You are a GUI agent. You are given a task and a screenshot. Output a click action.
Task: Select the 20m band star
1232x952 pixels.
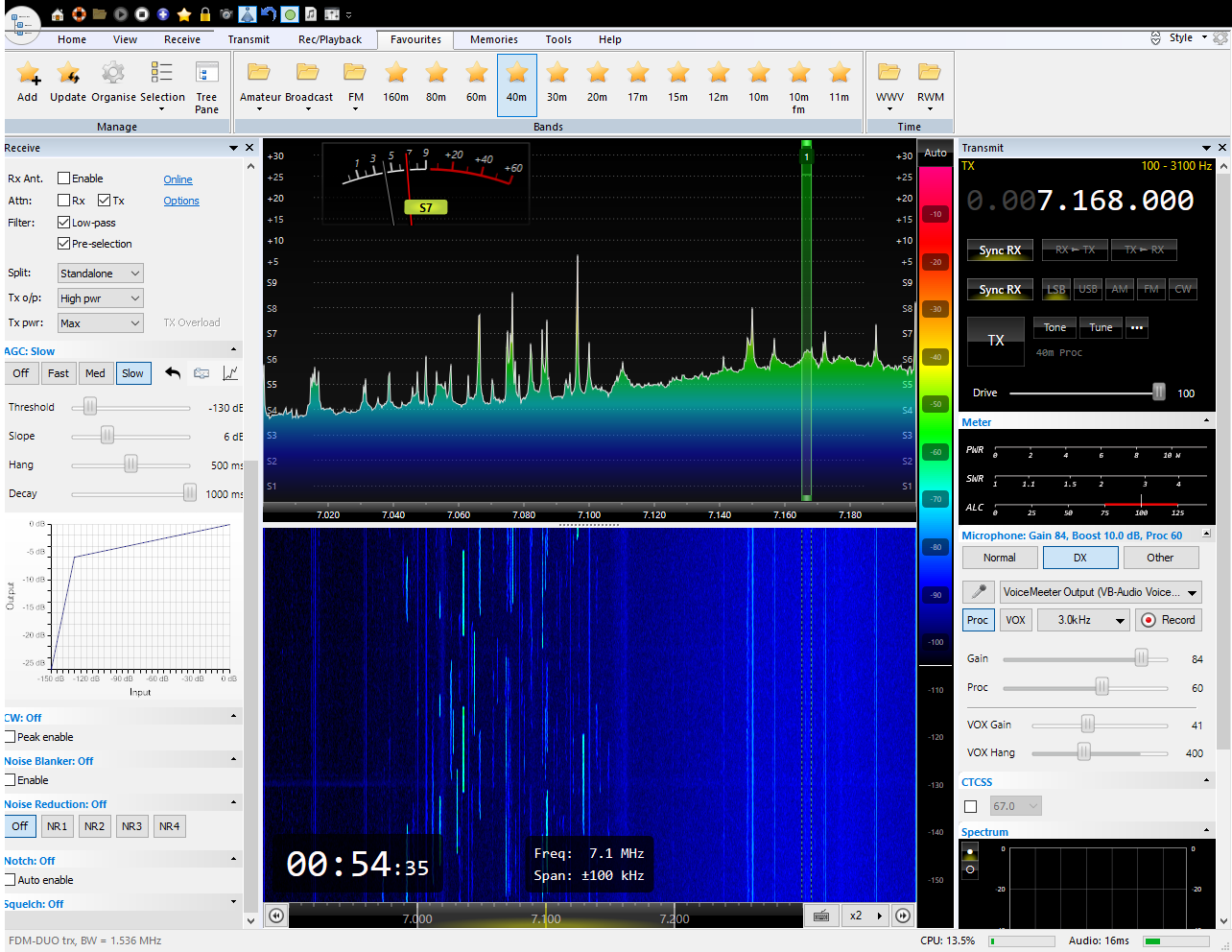pos(597,74)
